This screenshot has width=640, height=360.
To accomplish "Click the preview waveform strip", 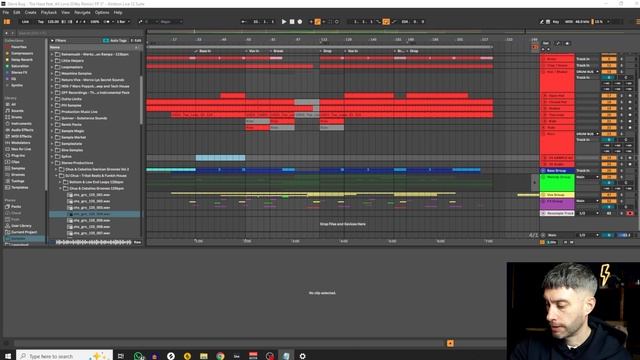I will 94,242.
